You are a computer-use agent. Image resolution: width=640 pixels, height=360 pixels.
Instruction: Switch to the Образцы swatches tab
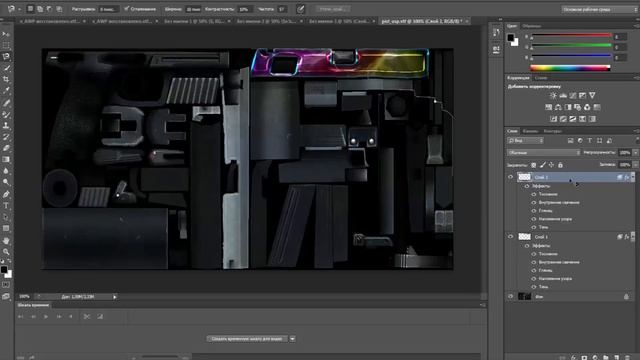pyautogui.click(x=532, y=26)
